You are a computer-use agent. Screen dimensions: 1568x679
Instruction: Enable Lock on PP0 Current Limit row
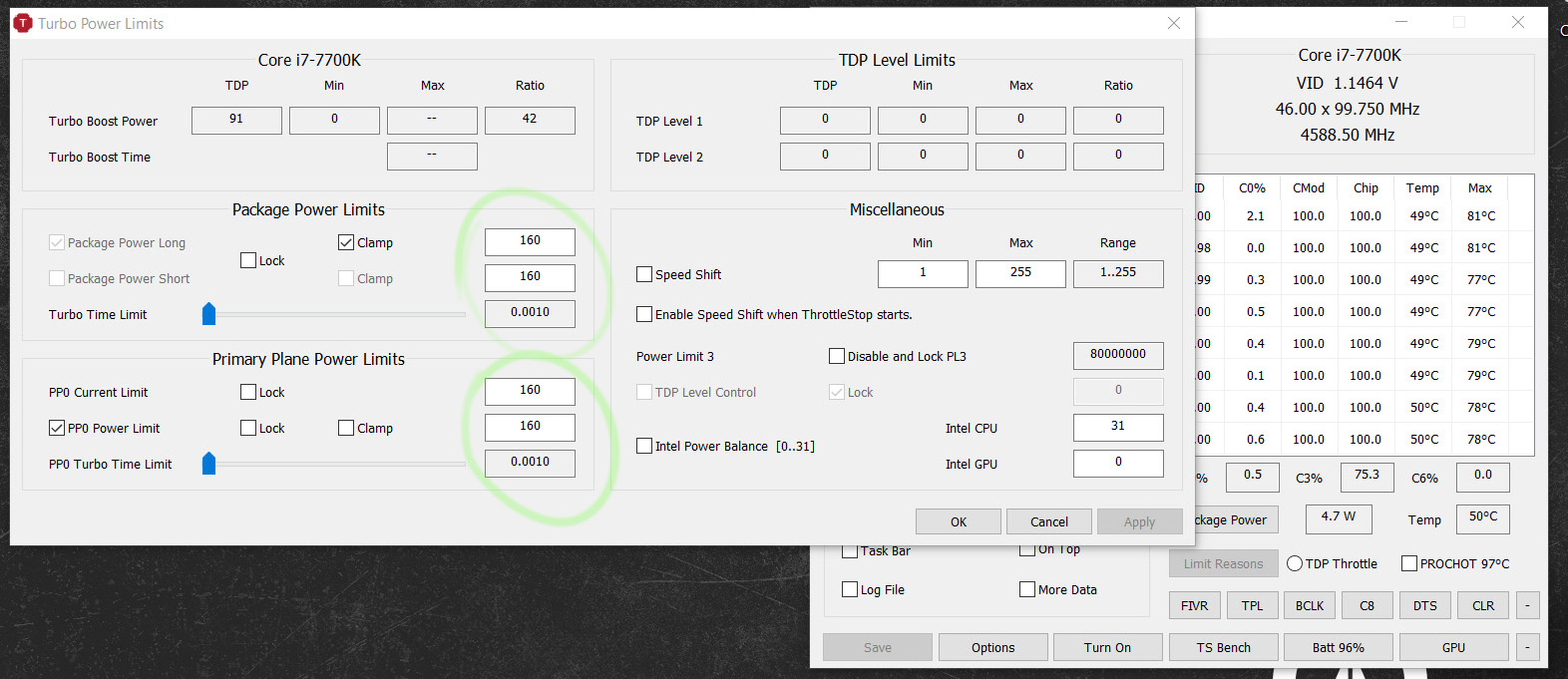248,392
